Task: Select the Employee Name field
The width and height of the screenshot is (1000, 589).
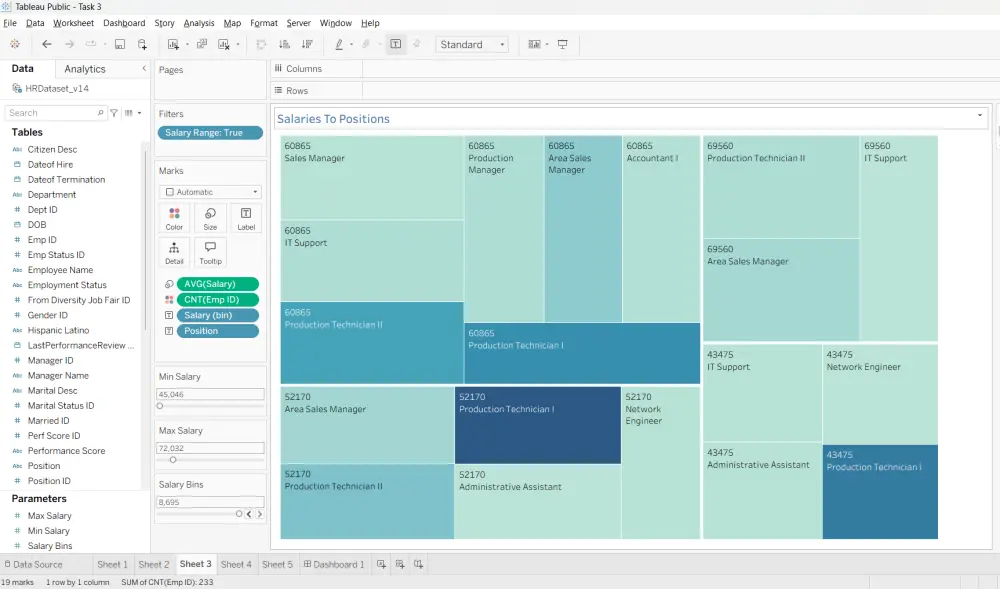Action: (x=60, y=270)
